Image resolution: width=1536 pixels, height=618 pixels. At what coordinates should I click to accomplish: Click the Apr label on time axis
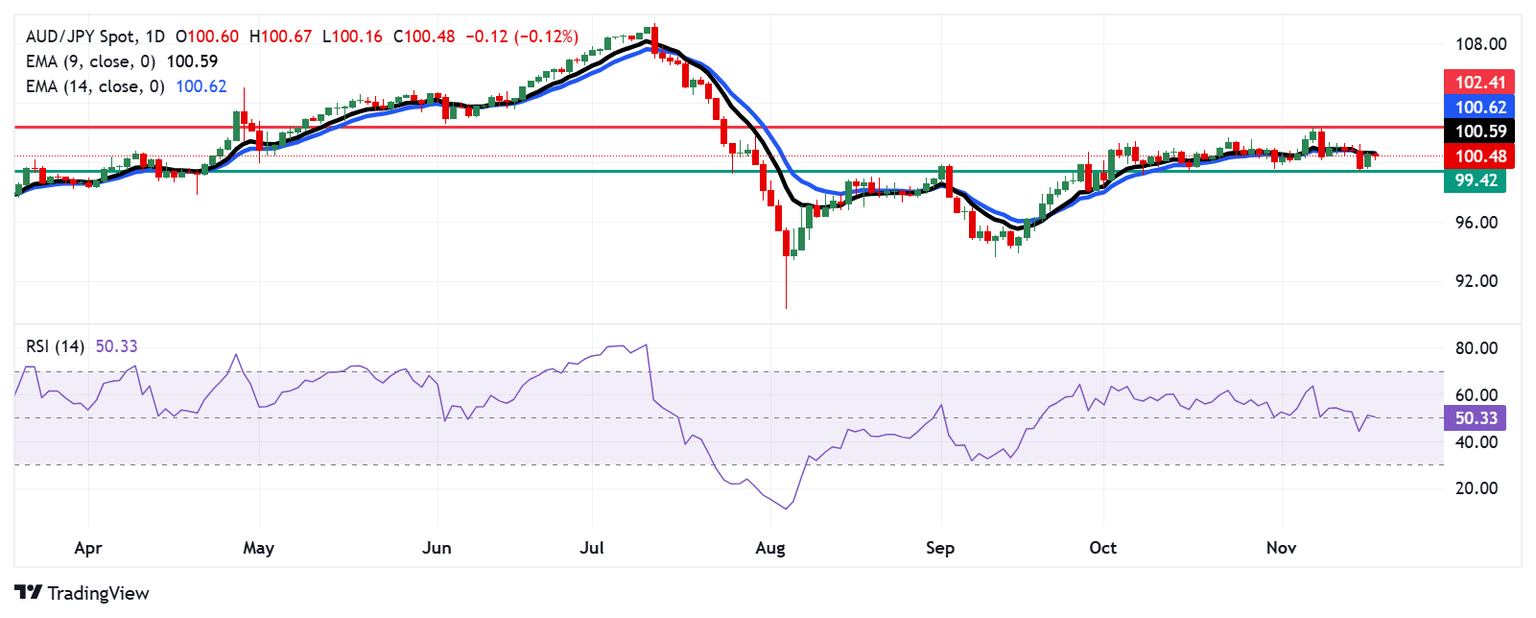89,548
